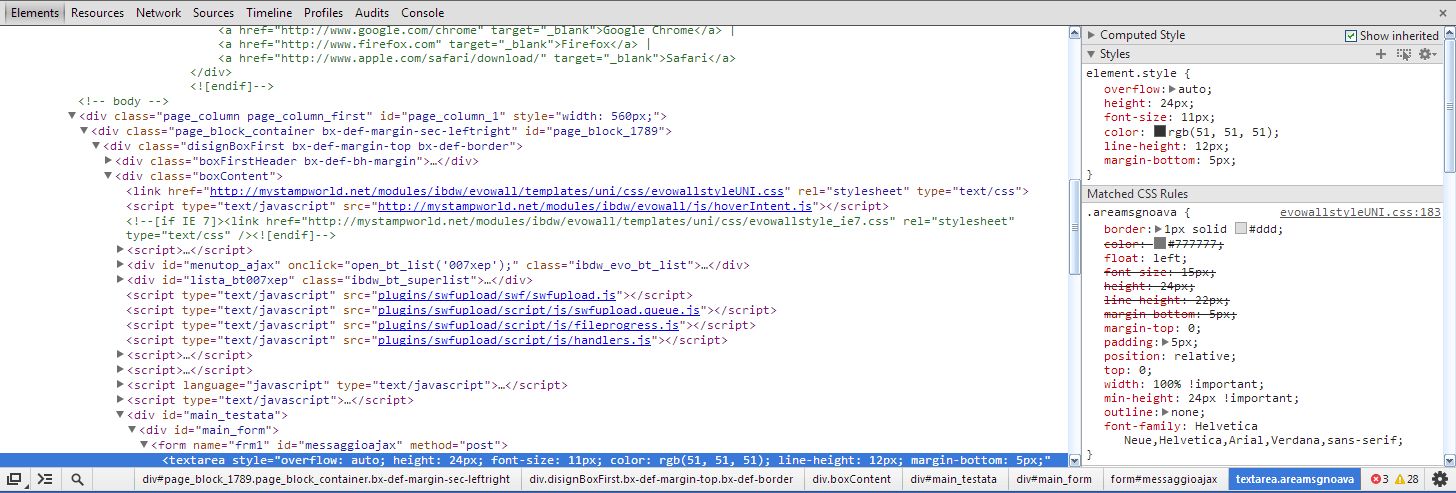Select the textarea.areamsgnoava breadcrumb
The width and height of the screenshot is (1456, 493).
pos(1294,480)
